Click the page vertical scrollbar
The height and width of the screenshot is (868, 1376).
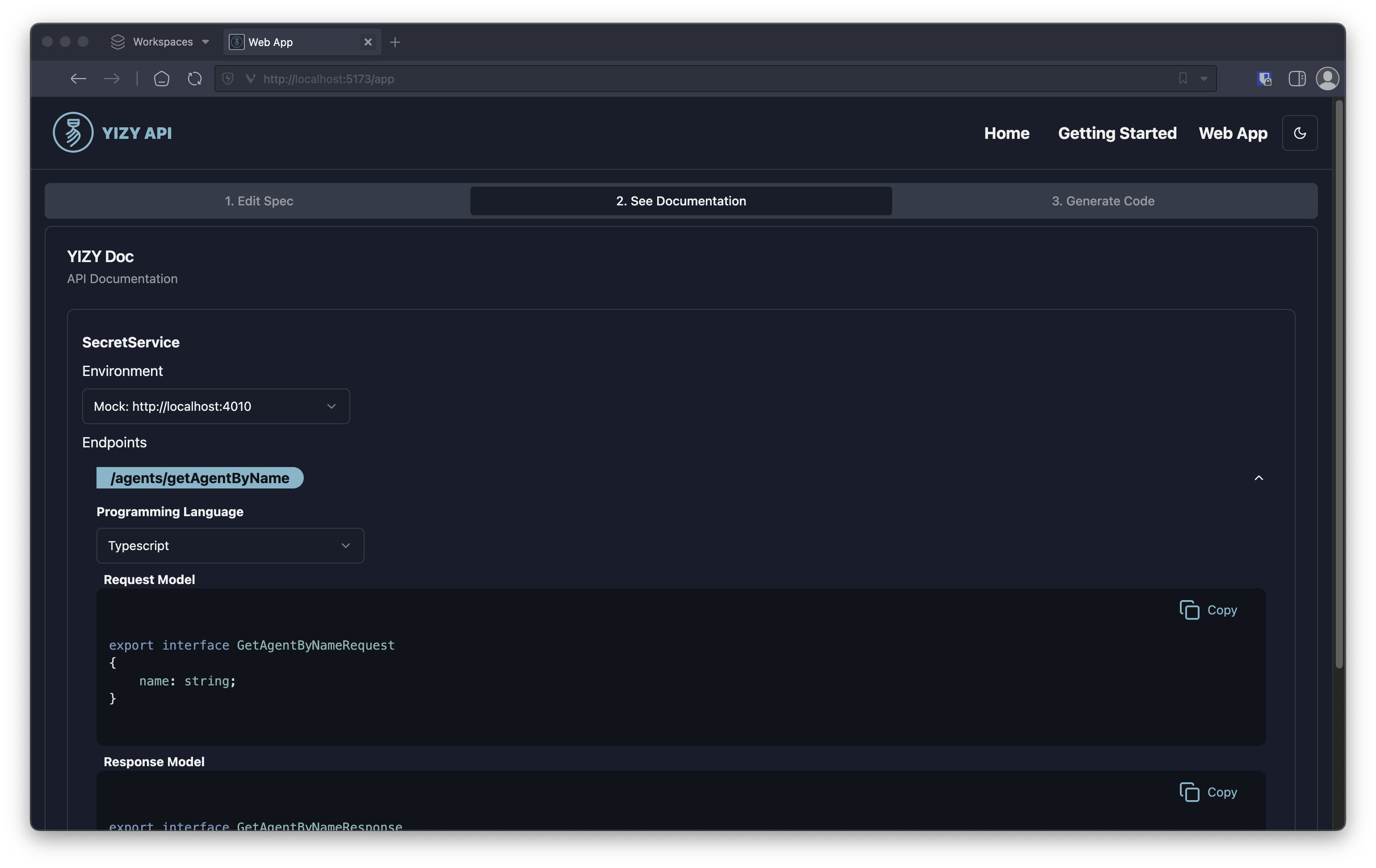pos(1338,384)
